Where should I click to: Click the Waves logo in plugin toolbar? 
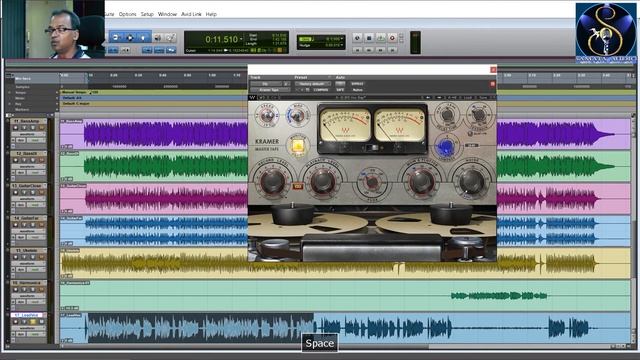click(x=252, y=98)
